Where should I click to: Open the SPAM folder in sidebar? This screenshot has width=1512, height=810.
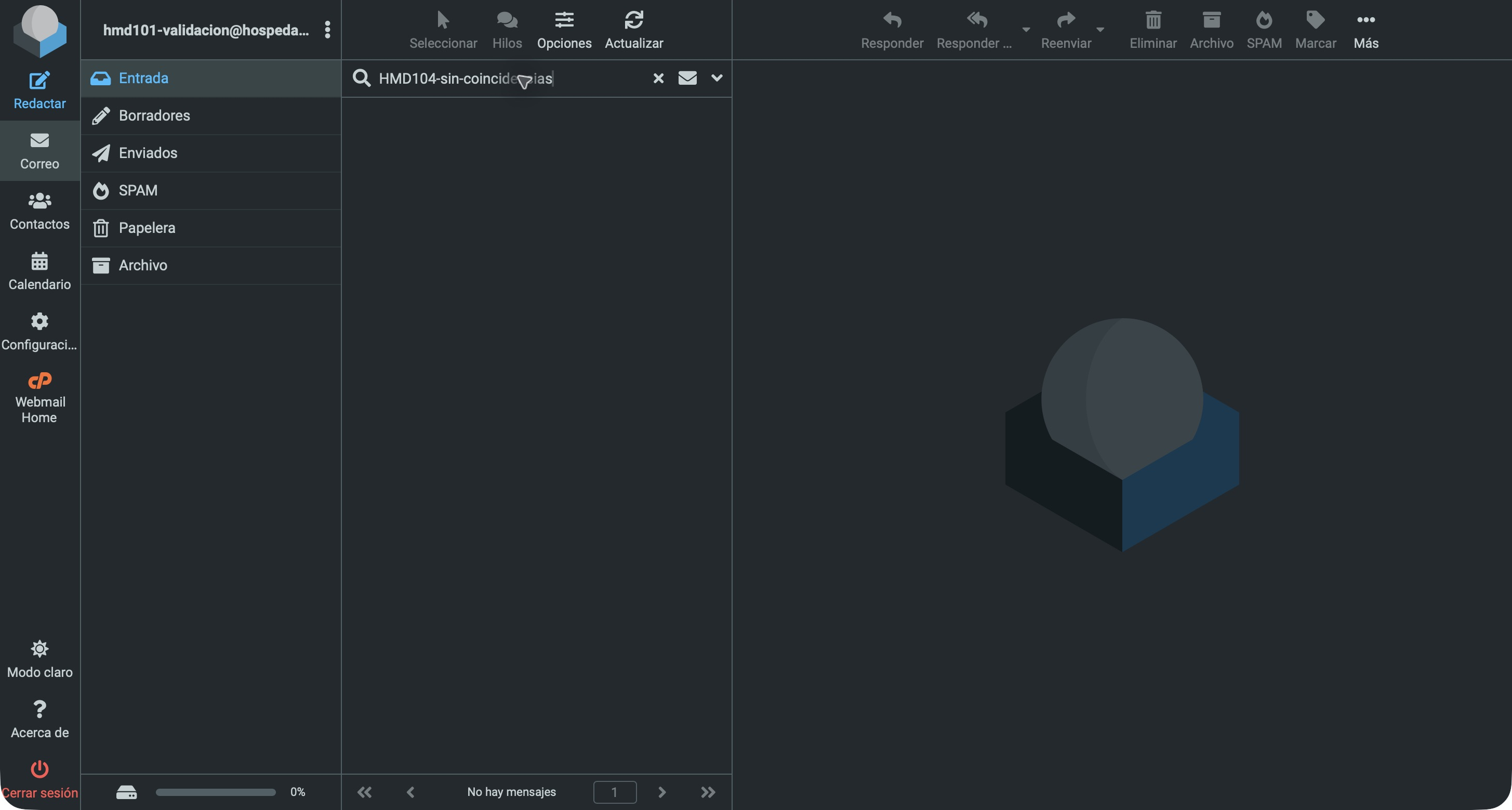pyautogui.click(x=211, y=190)
